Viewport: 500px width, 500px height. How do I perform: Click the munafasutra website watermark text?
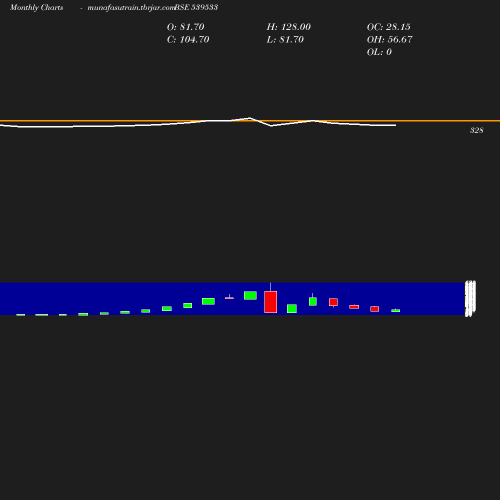[131, 8]
